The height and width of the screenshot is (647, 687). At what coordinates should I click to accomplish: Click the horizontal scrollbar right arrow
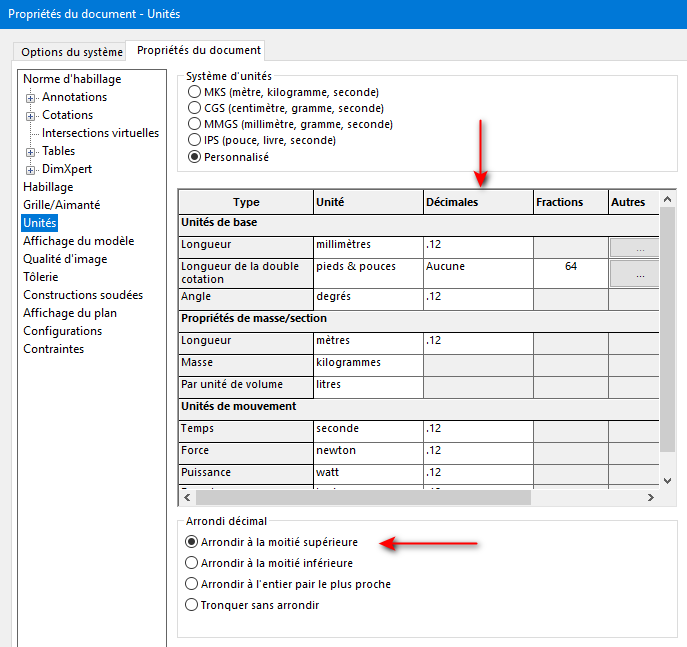tap(651, 497)
